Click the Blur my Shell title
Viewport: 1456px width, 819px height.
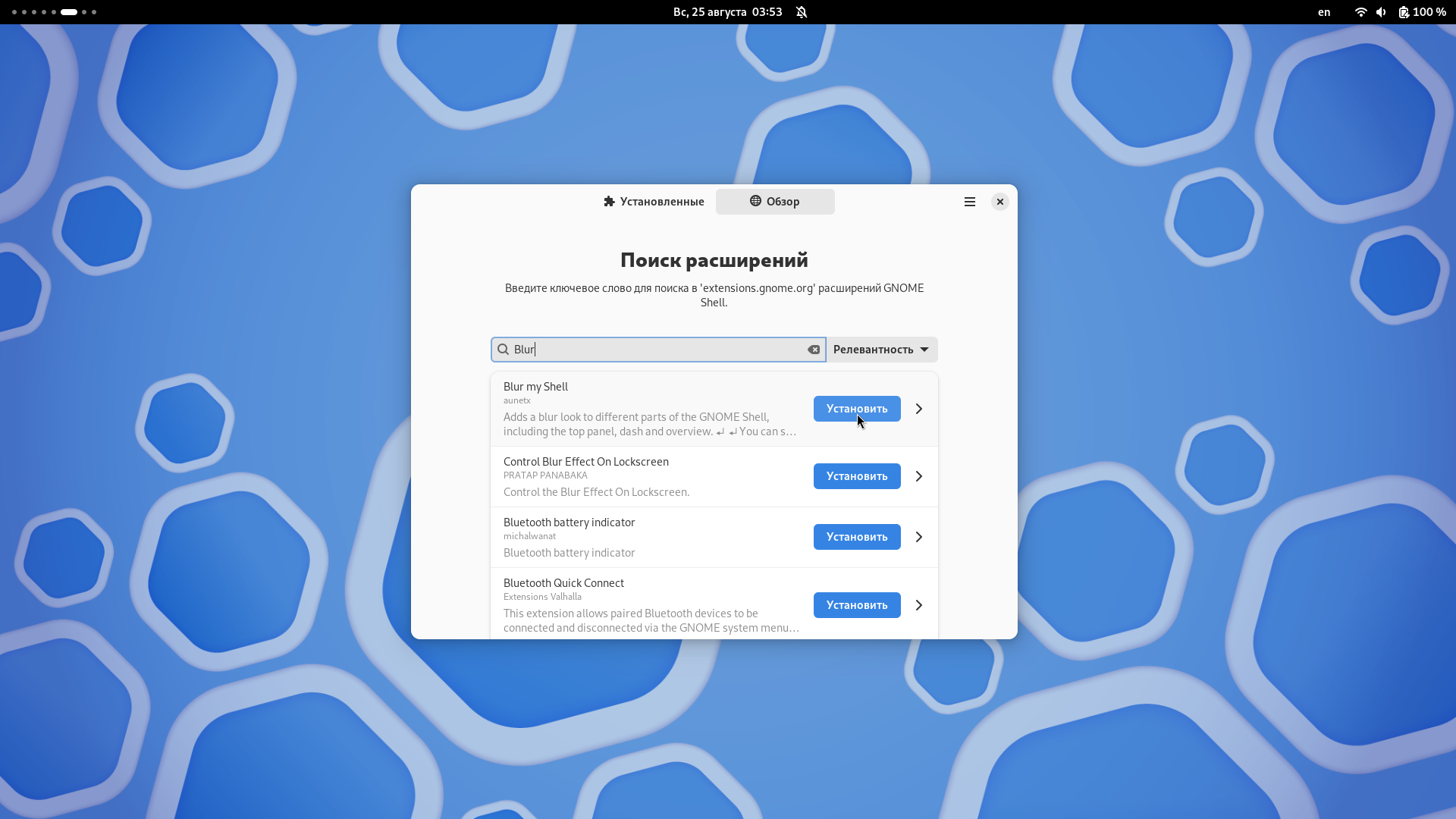tap(535, 387)
